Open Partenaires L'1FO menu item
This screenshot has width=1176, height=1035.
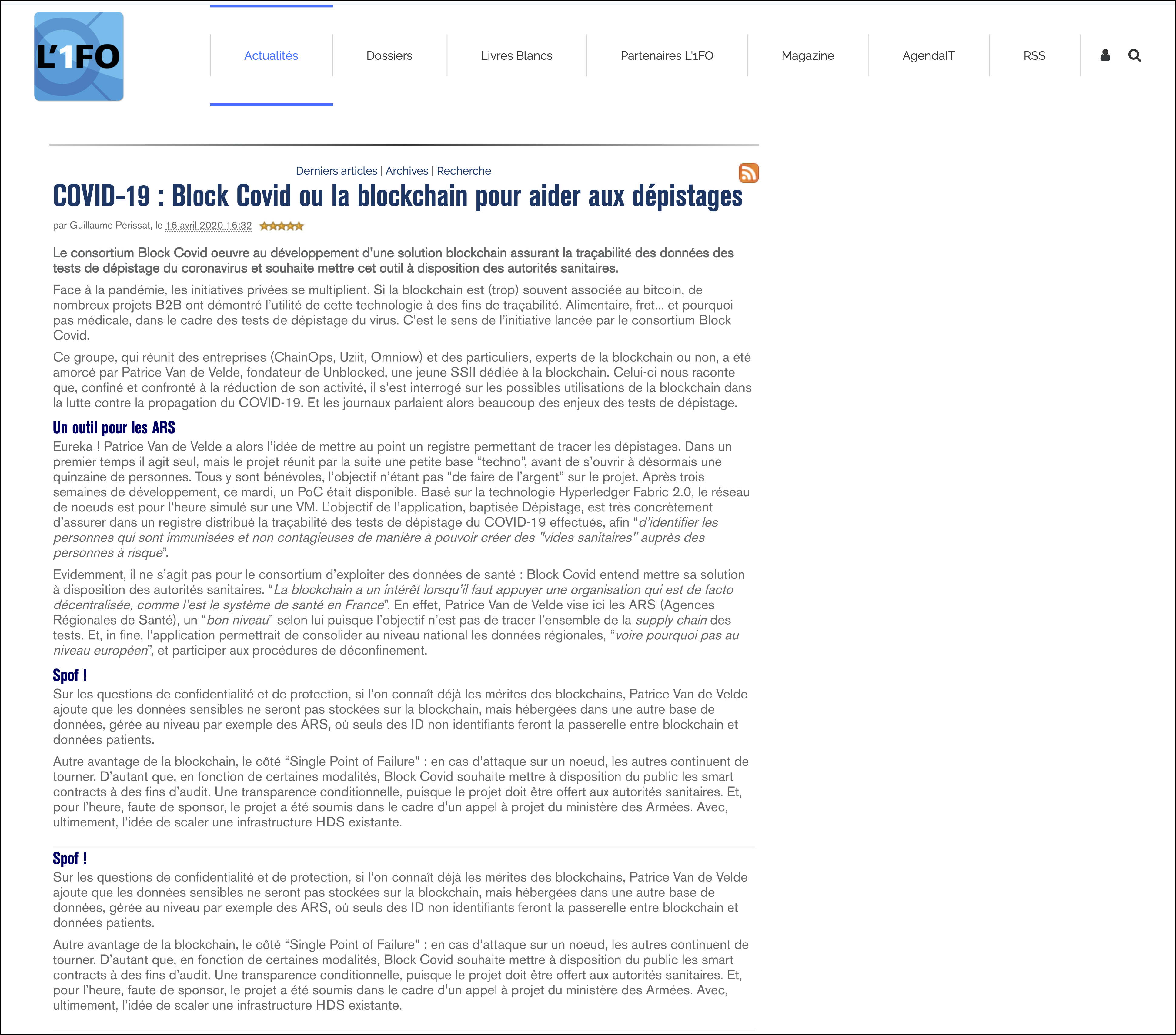[667, 56]
